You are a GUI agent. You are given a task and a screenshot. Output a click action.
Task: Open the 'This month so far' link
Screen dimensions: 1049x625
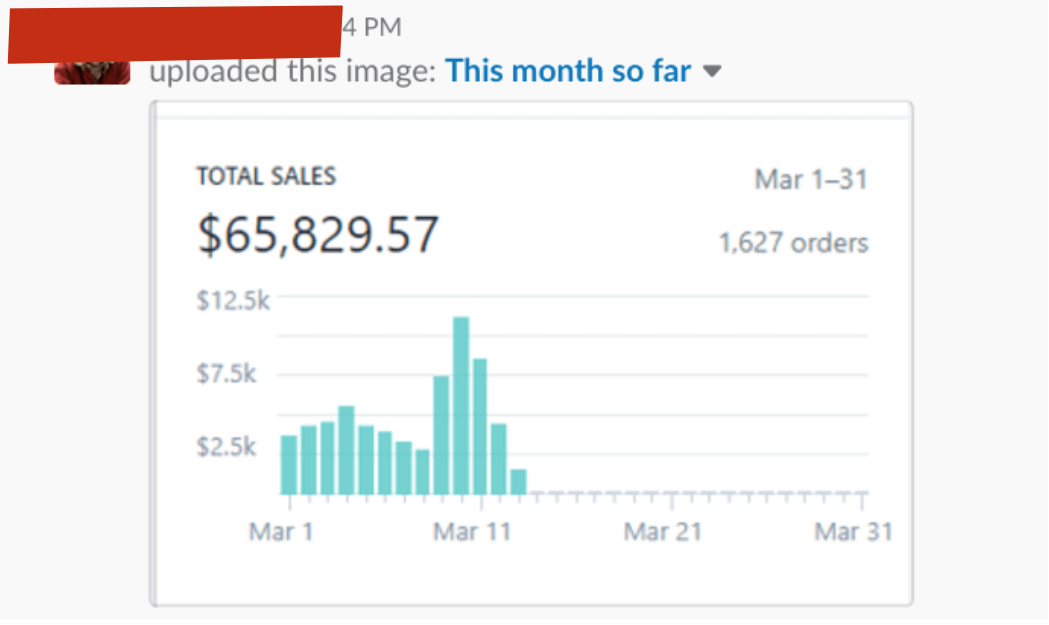(x=568, y=72)
